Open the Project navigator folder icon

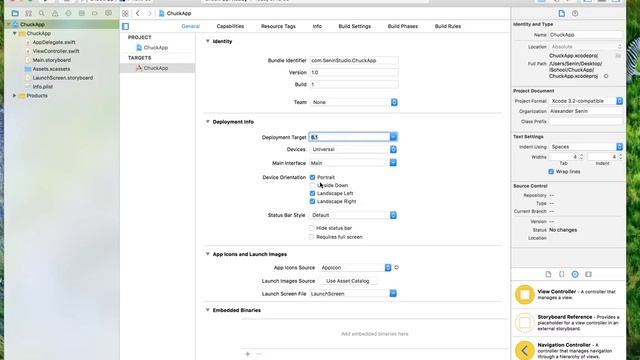coord(15,13)
